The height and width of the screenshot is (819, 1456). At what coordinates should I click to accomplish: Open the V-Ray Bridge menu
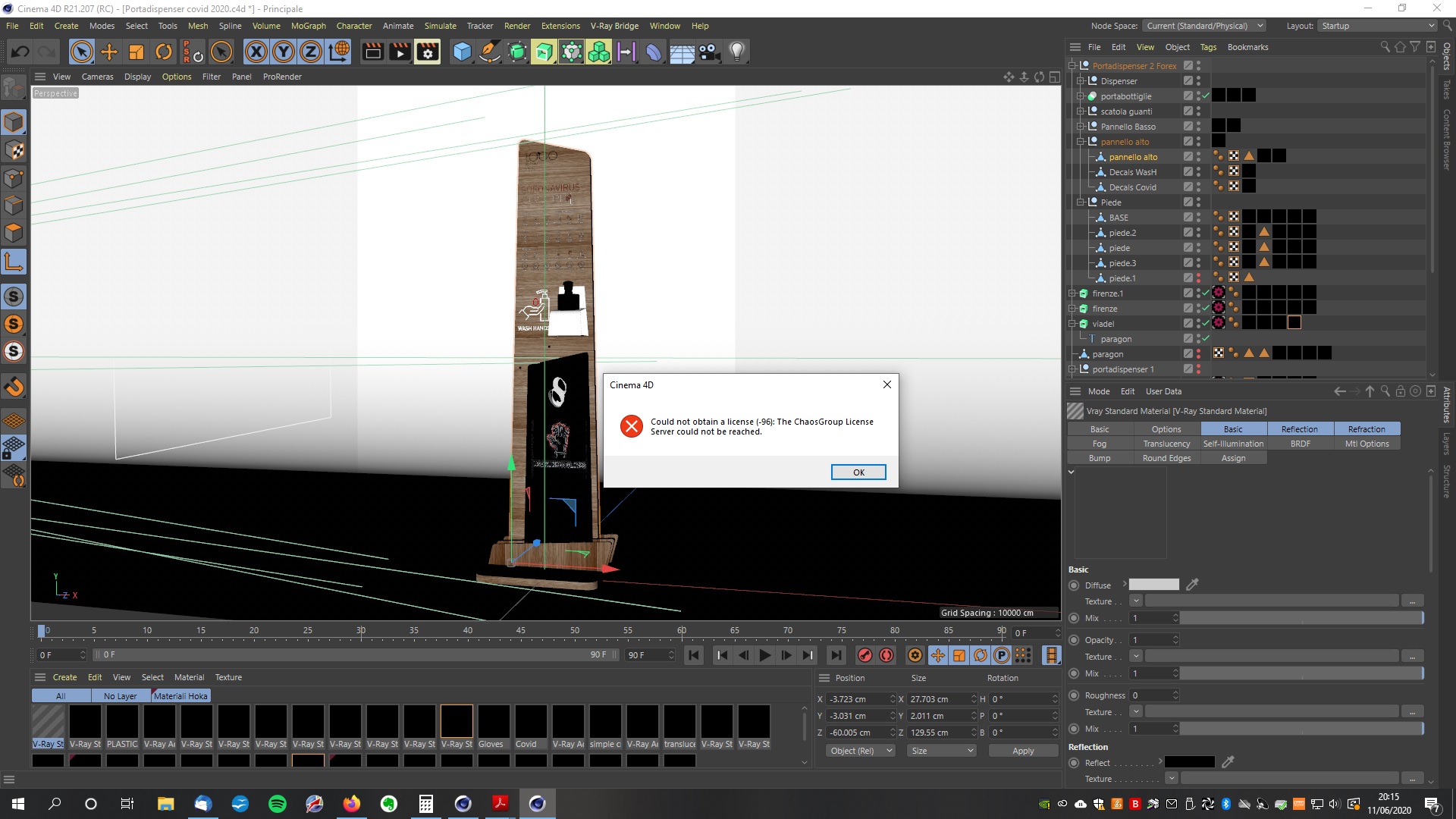point(614,26)
